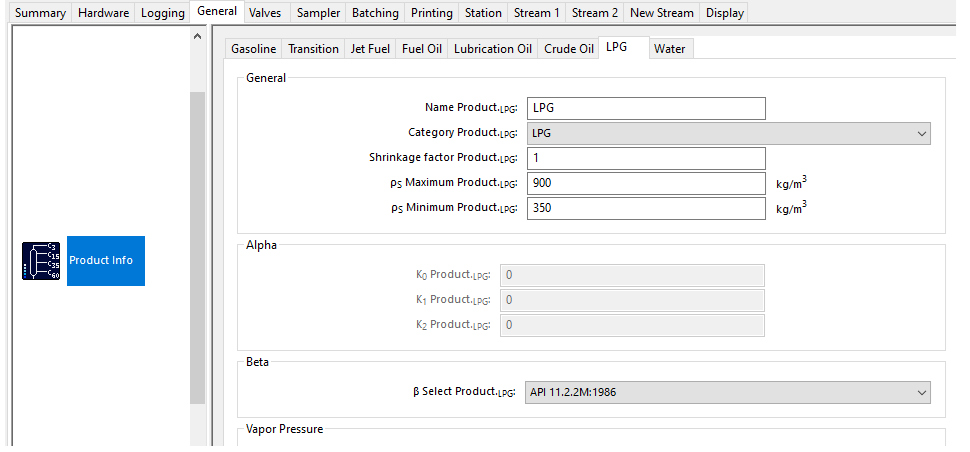
Task: Switch to the Lubrication Oil tab
Action: point(493,49)
